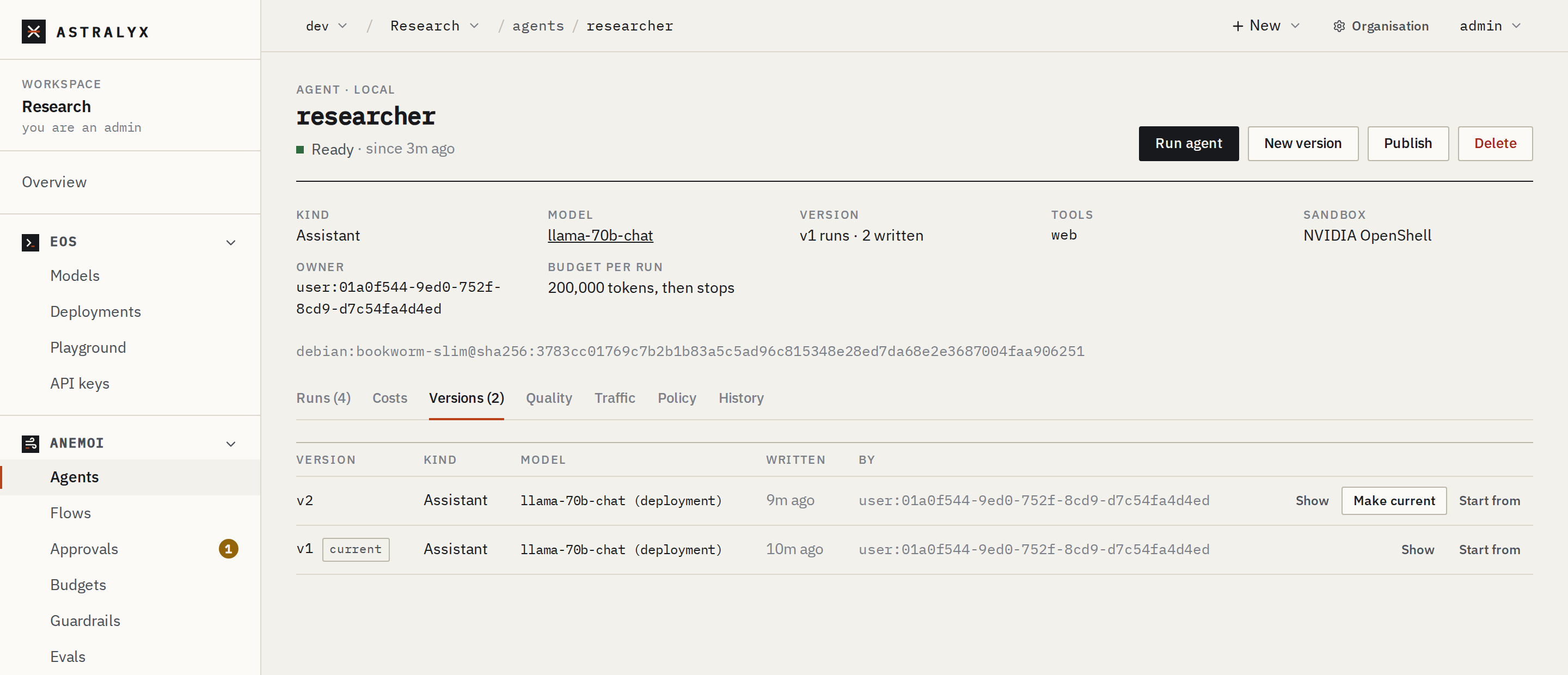The width and height of the screenshot is (1568, 675).
Task: Open API keys in the sidebar
Action: (79, 383)
